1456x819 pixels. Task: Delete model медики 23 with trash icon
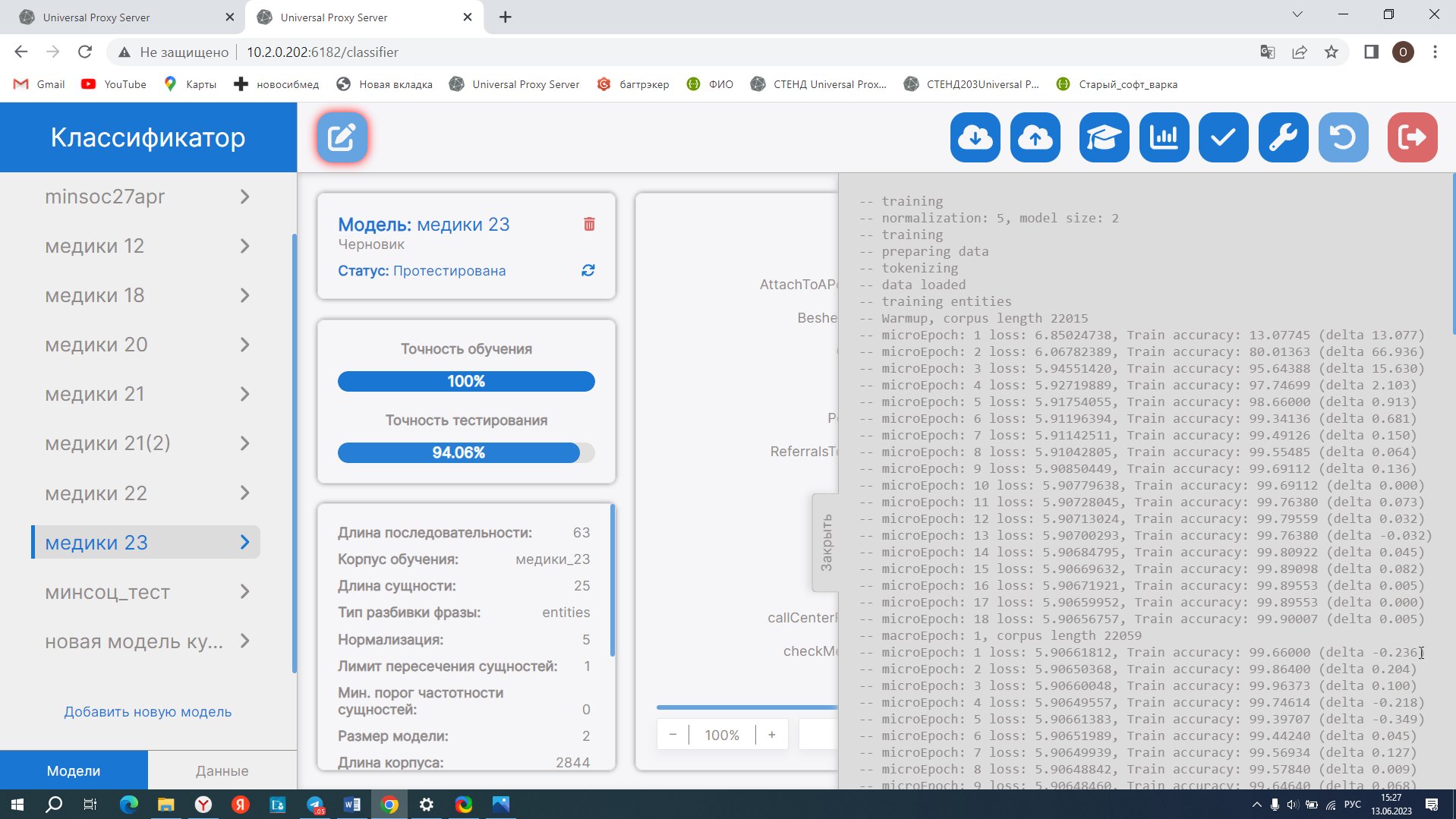point(589,224)
